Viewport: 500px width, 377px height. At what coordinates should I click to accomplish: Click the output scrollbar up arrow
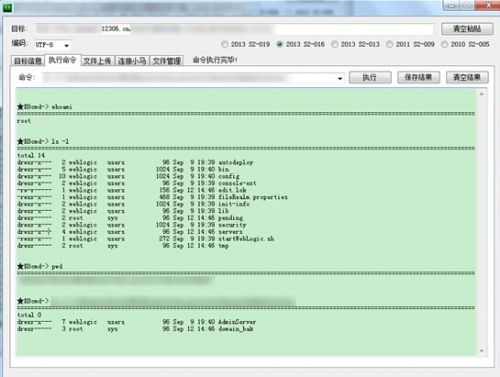pyautogui.click(x=482, y=94)
